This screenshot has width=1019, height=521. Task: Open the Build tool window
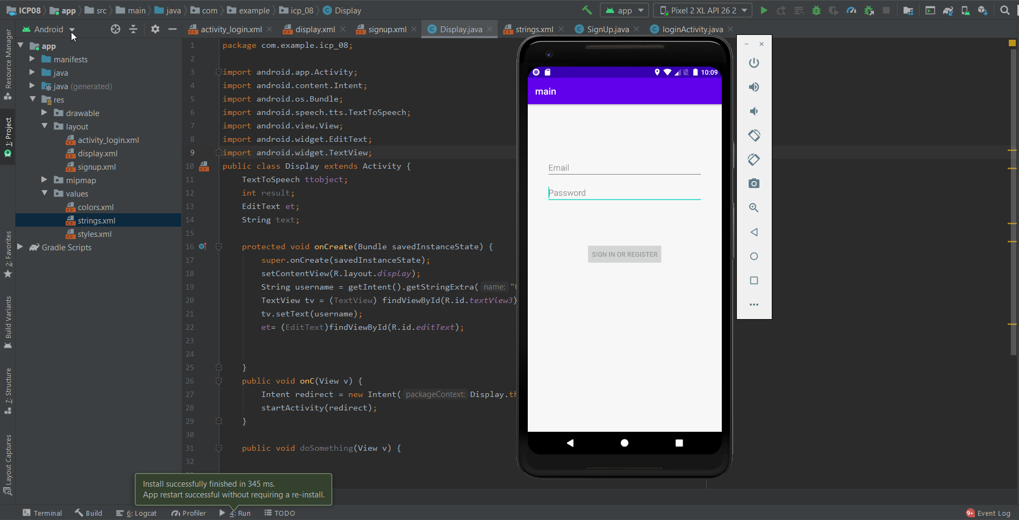tap(88, 513)
